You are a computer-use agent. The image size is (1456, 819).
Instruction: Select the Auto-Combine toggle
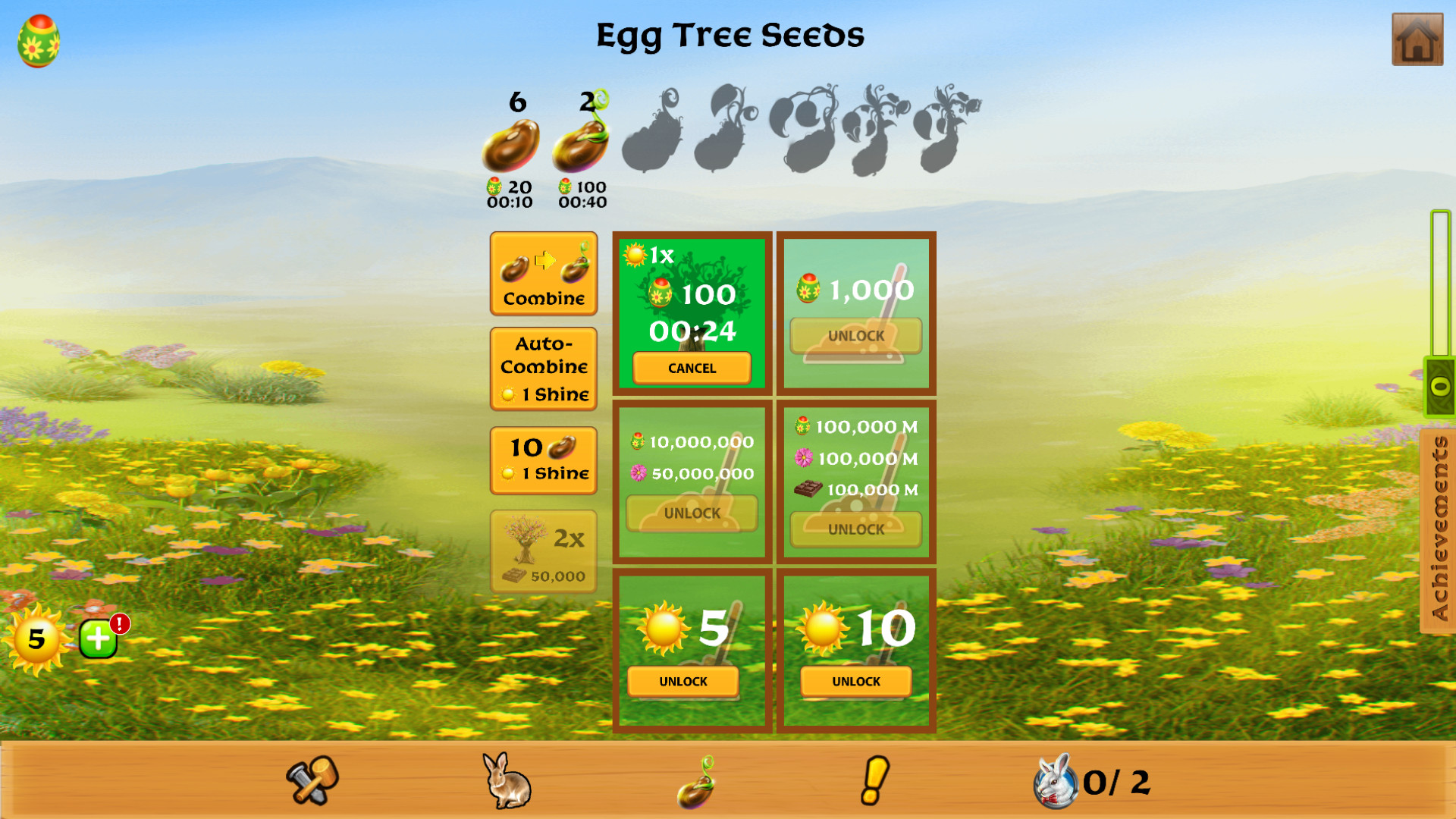[545, 365]
